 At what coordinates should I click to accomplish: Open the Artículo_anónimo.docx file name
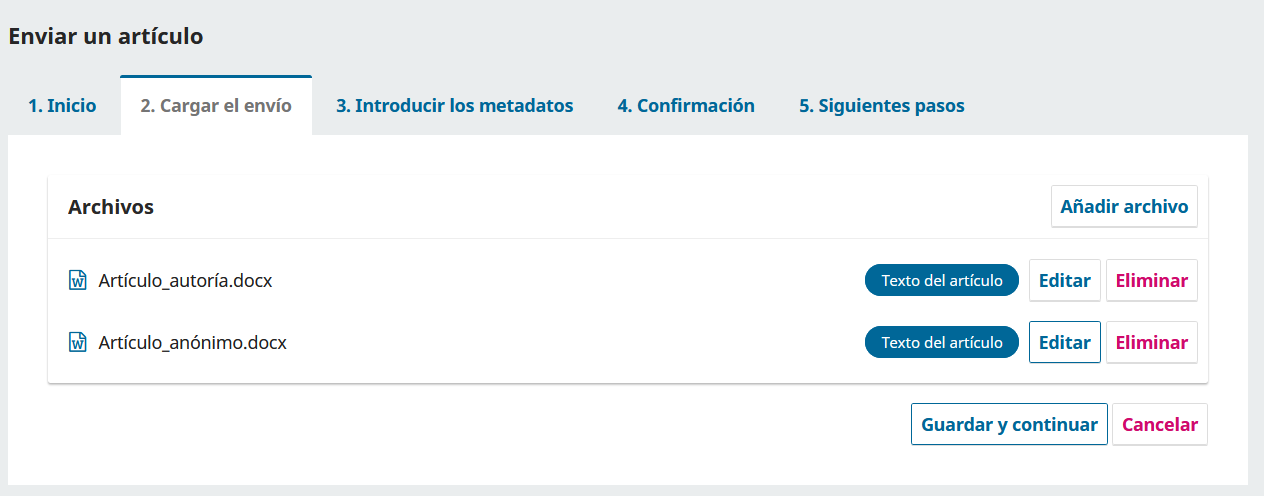[x=192, y=342]
